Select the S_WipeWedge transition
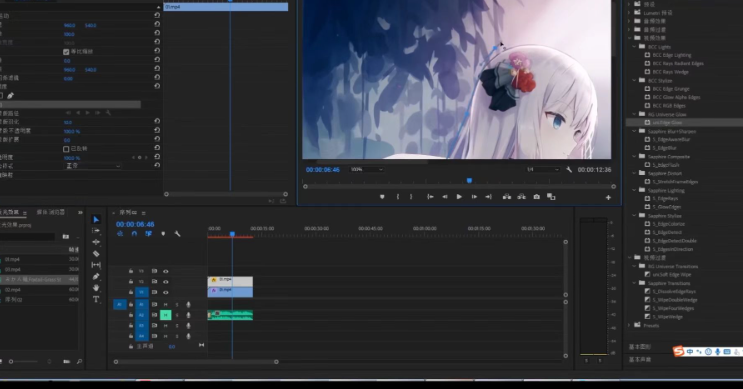 click(x=667, y=317)
